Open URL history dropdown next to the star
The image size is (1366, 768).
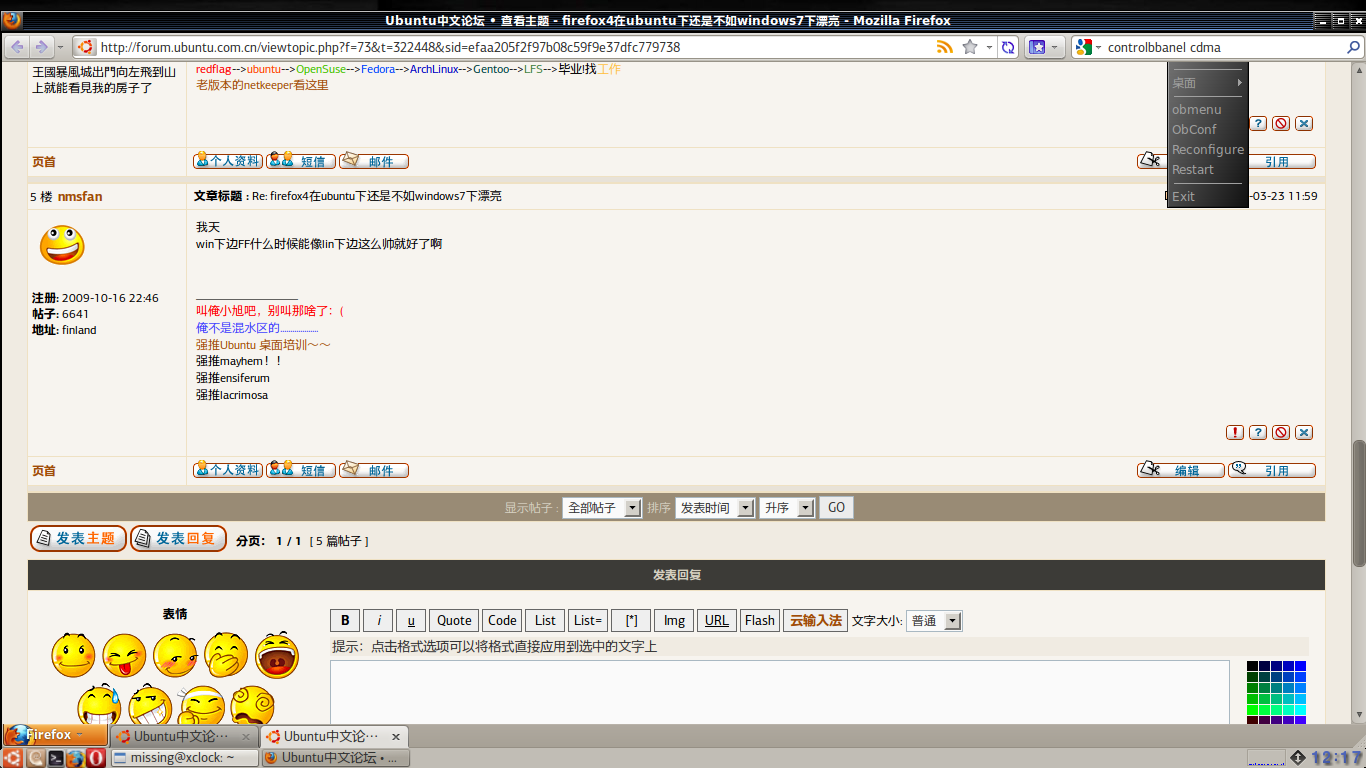click(989, 47)
